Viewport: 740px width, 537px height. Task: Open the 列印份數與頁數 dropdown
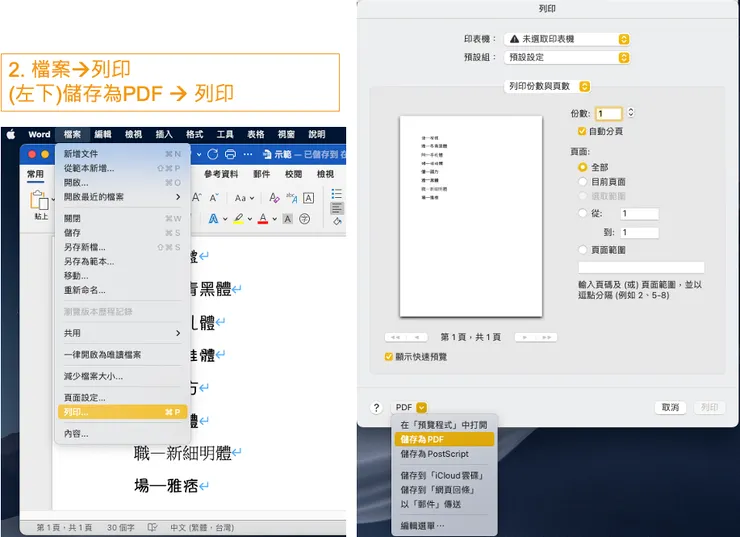[547, 86]
